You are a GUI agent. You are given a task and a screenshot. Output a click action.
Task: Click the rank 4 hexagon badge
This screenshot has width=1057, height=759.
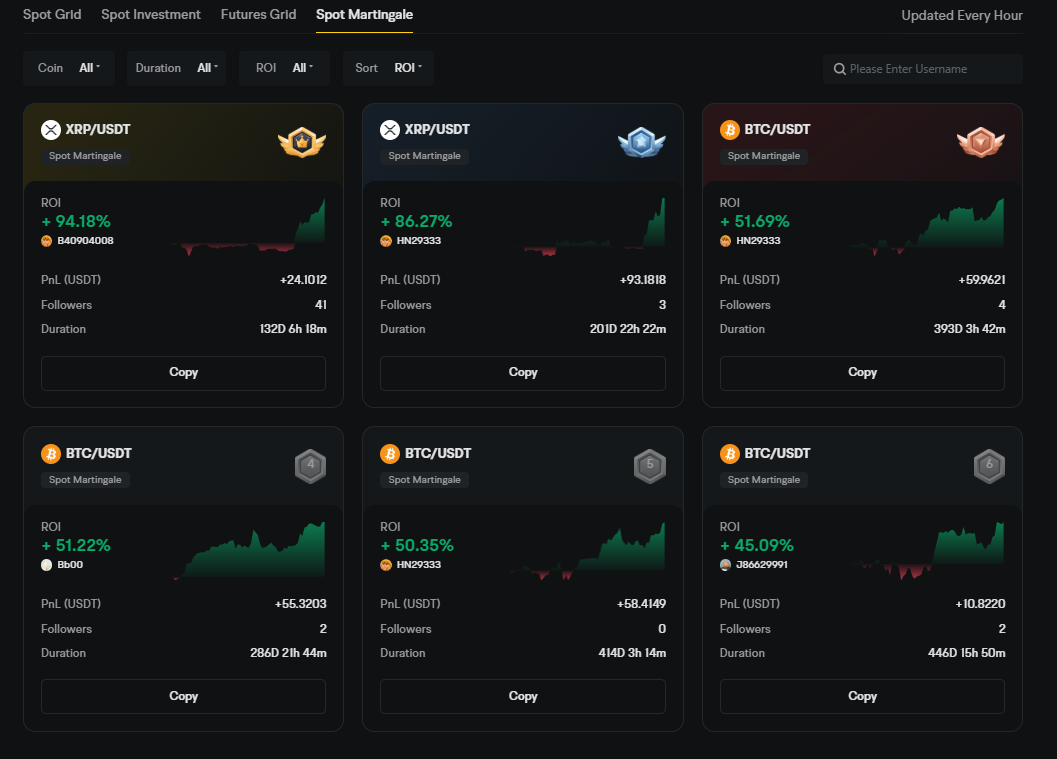click(310, 466)
